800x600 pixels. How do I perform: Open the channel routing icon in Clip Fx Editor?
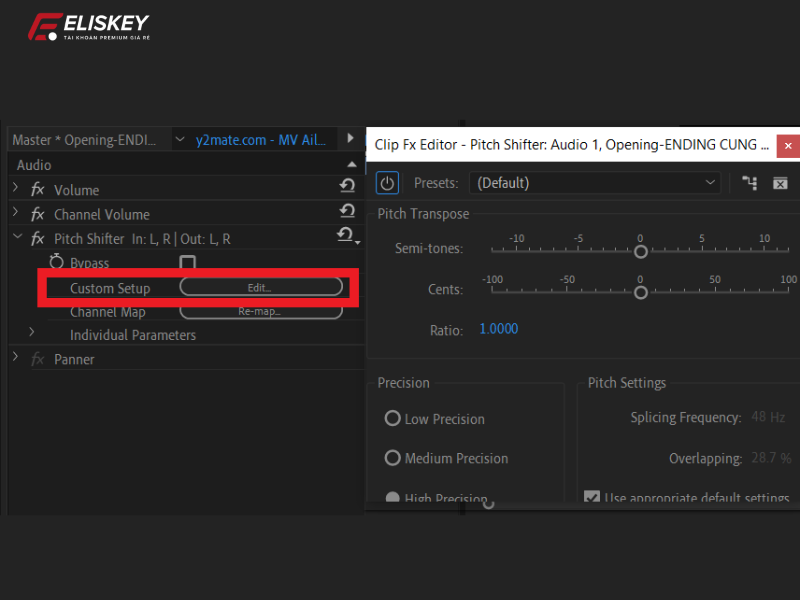[x=749, y=183]
